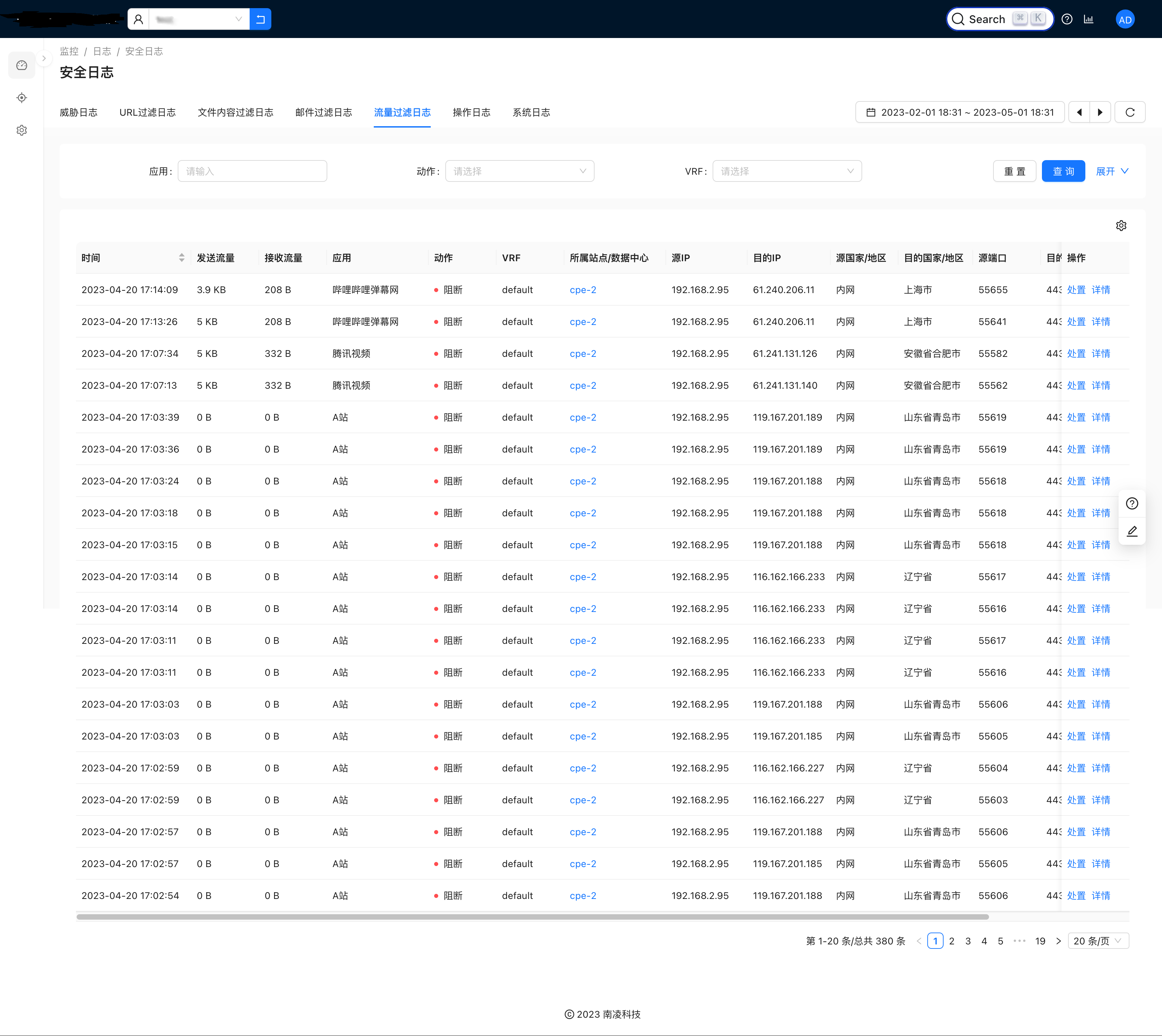This screenshot has height=1036, width=1162.
Task: Sort by the 时间 column
Action: [x=133, y=258]
